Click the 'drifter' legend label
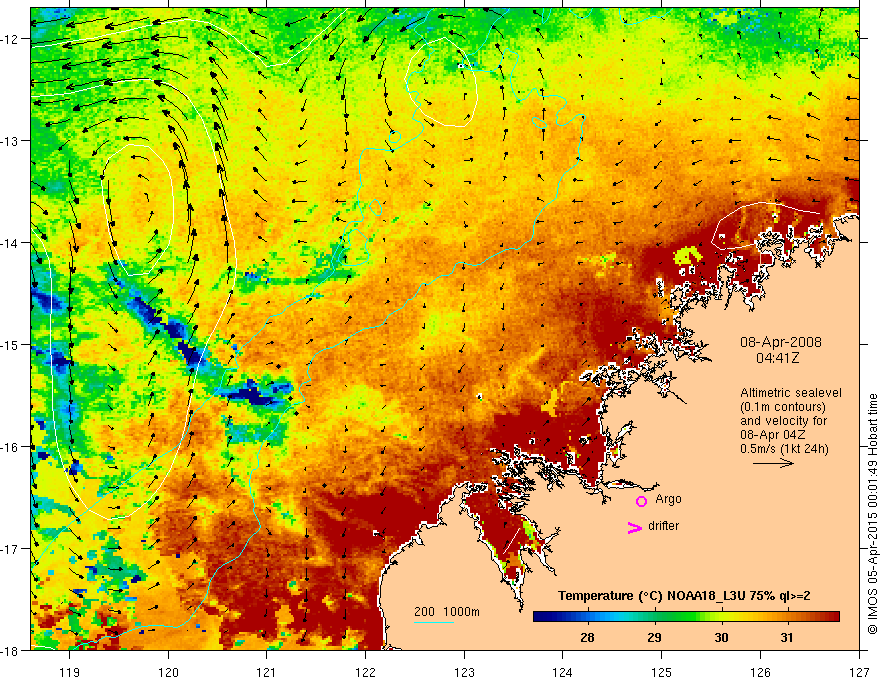The image size is (880, 680). pos(663,526)
